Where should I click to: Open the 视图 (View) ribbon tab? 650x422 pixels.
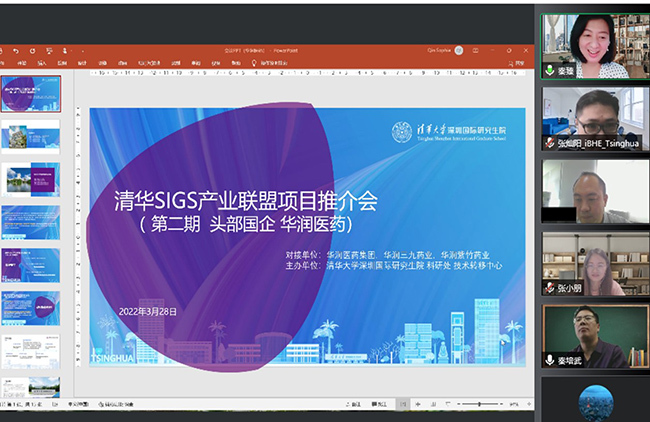216,63
